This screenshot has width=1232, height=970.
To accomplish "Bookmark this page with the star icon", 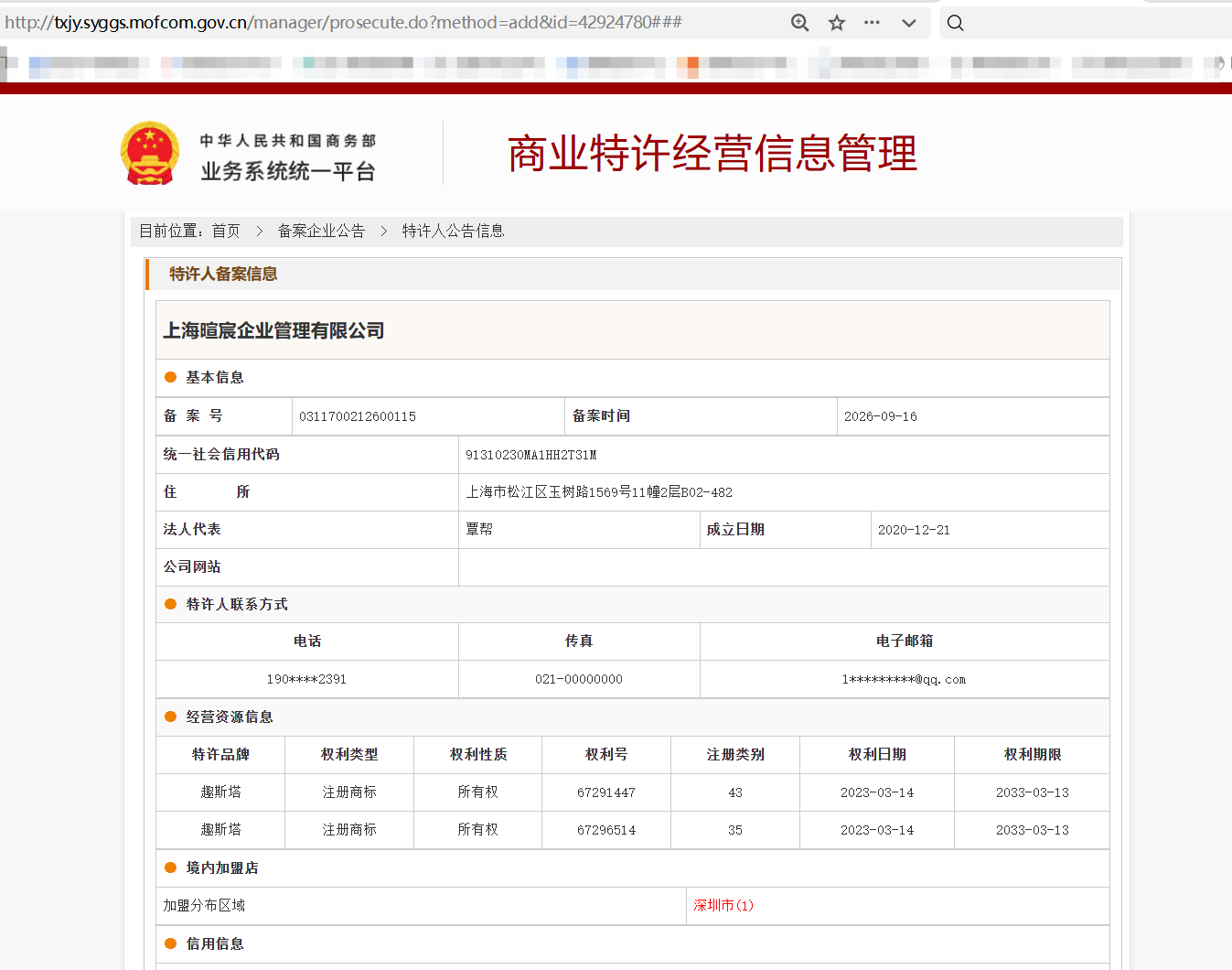I will pyautogui.click(x=836, y=23).
